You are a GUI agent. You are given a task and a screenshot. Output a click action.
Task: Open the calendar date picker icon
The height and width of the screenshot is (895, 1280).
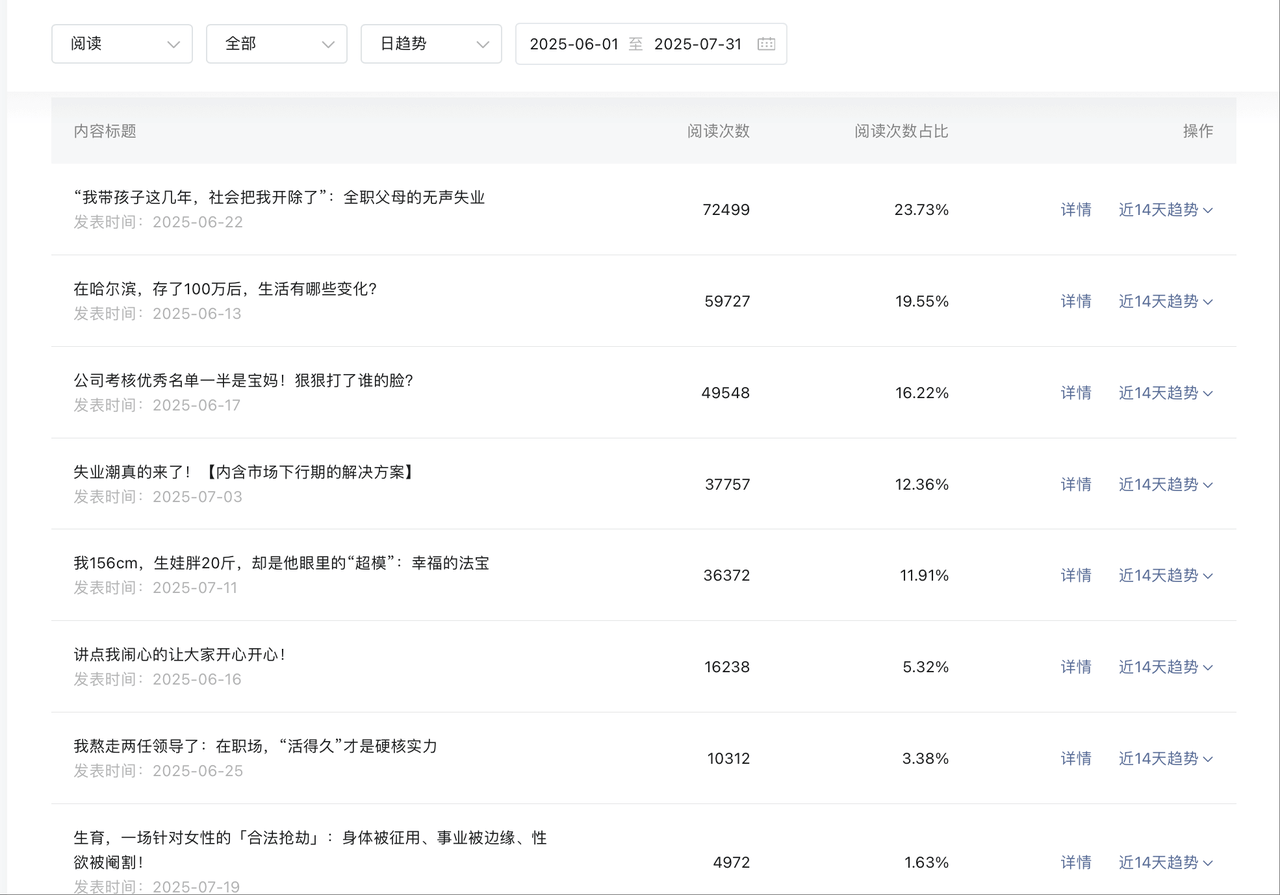coord(766,44)
